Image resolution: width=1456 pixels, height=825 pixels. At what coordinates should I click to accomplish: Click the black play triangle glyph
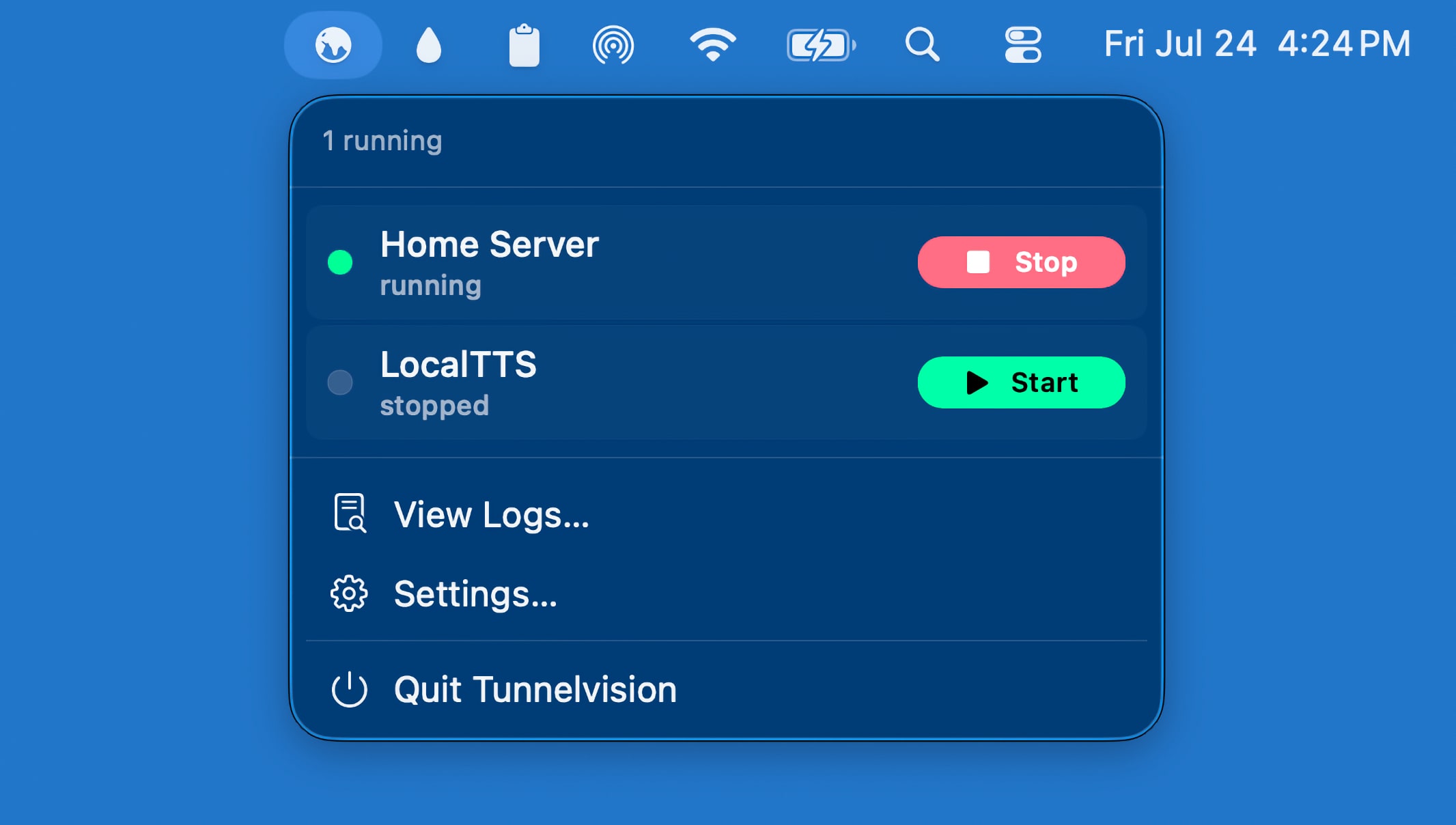point(977,382)
